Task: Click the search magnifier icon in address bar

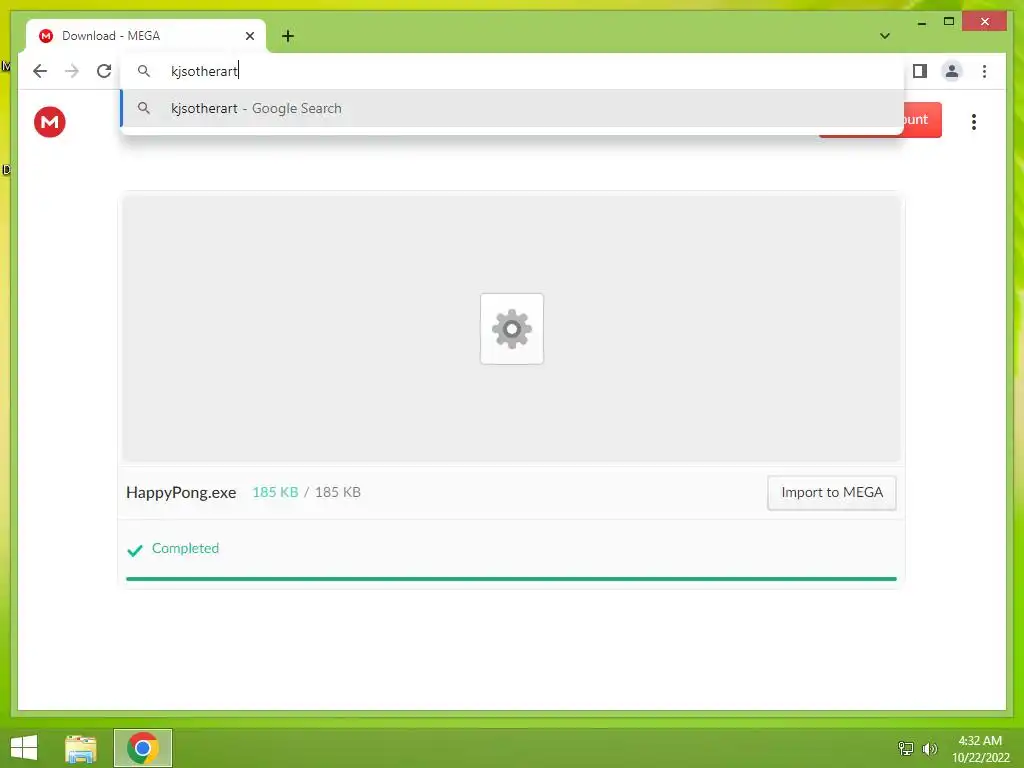Action: [144, 71]
